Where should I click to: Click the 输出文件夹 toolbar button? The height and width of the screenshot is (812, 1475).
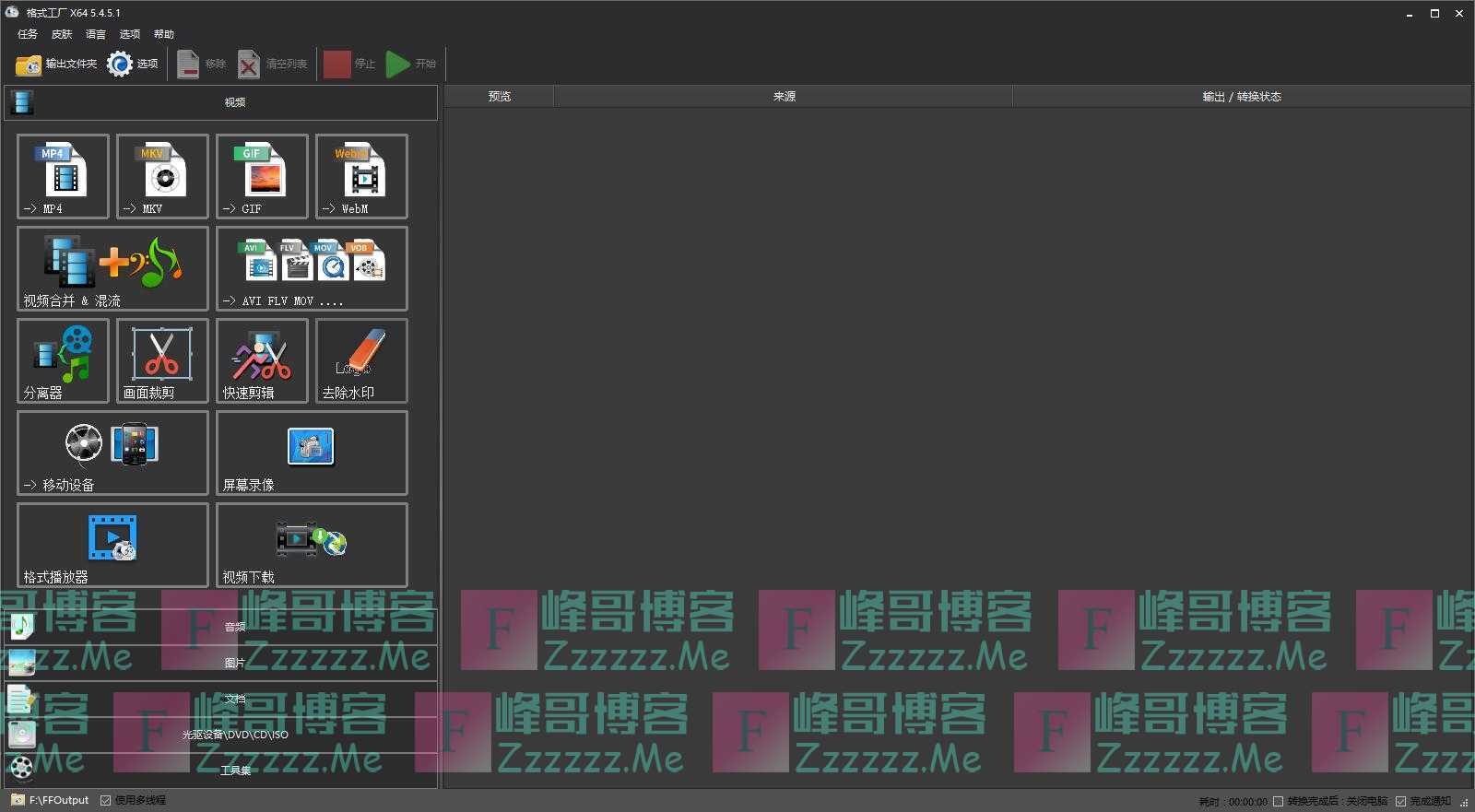(56, 64)
